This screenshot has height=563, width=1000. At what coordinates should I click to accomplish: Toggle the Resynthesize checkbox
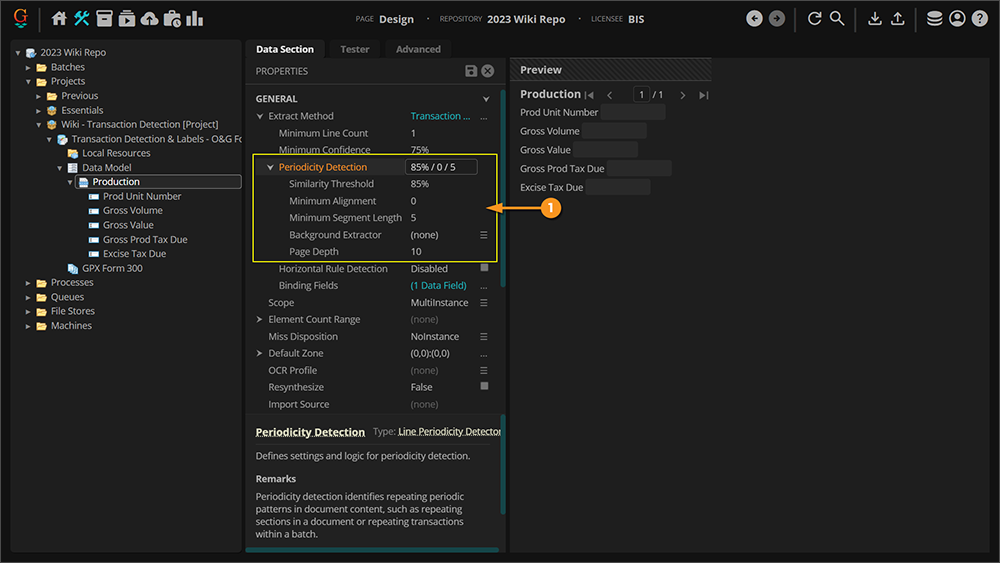click(484, 387)
